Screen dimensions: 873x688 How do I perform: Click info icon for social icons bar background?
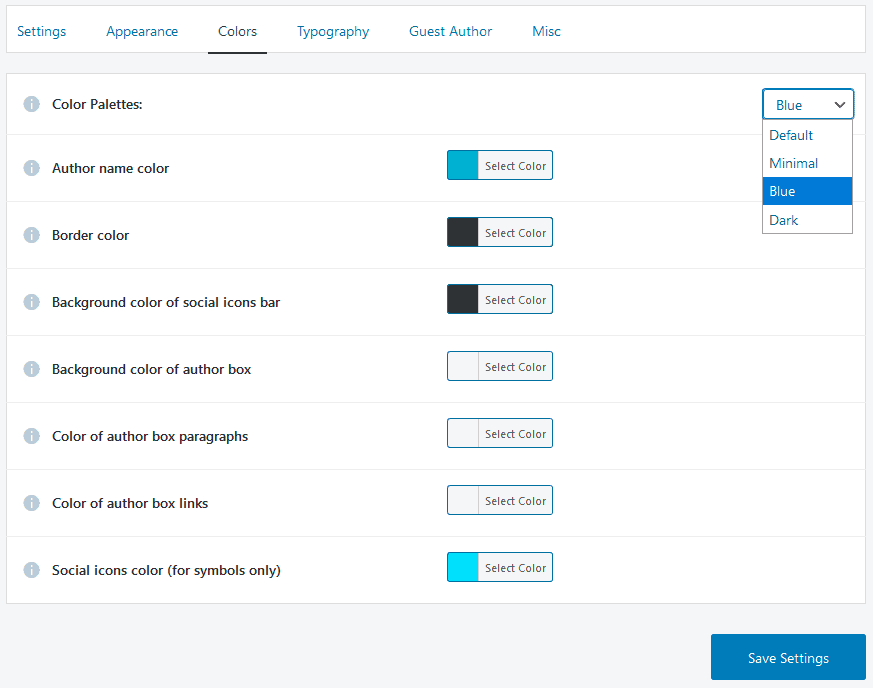coord(32,302)
